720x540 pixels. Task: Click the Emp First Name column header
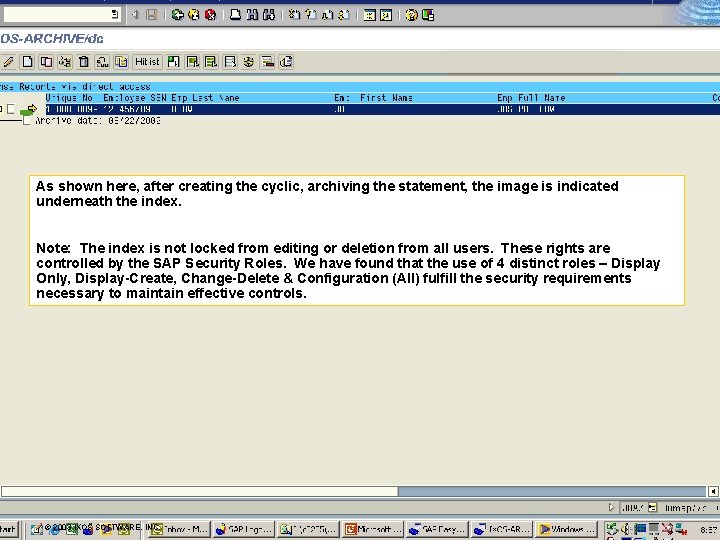[373, 98]
